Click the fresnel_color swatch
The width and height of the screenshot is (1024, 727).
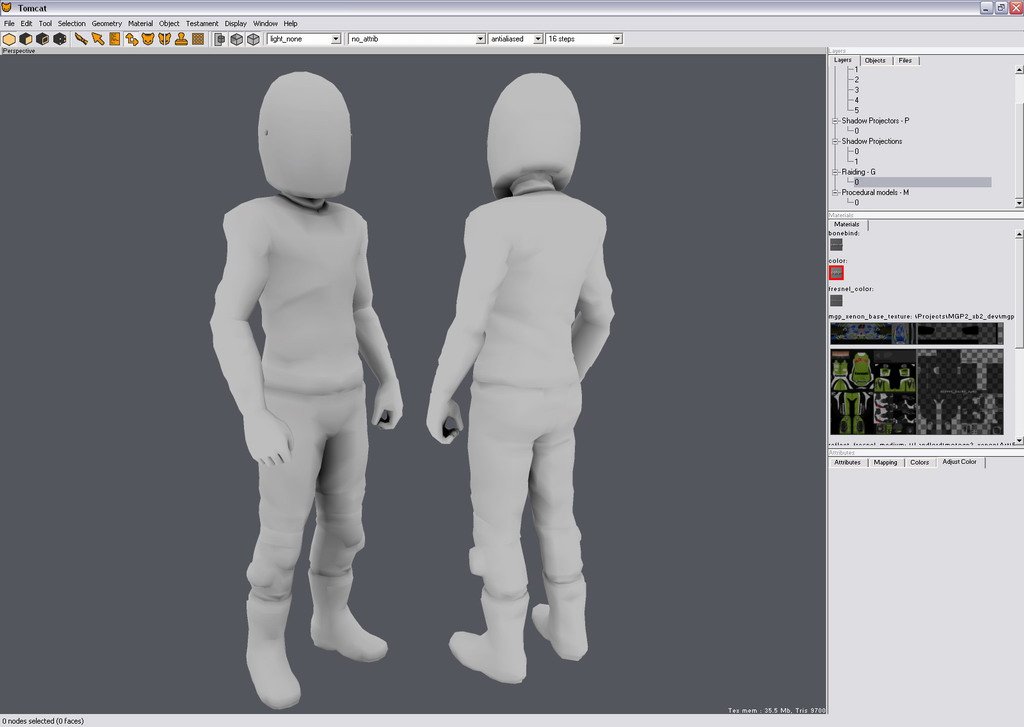[x=836, y=300]
